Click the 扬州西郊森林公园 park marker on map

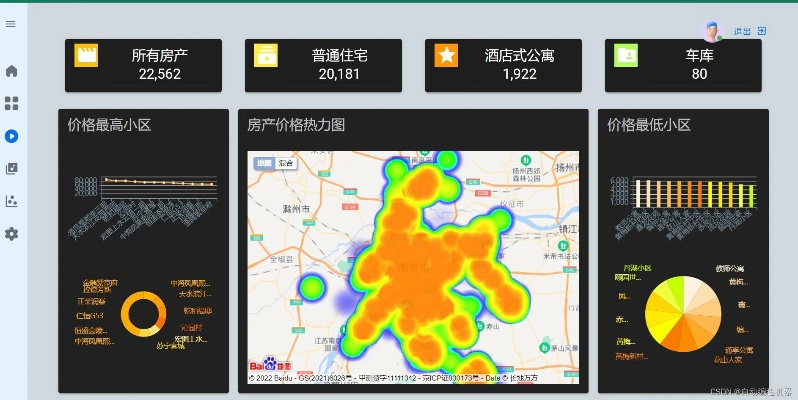[x=526, y=161]
